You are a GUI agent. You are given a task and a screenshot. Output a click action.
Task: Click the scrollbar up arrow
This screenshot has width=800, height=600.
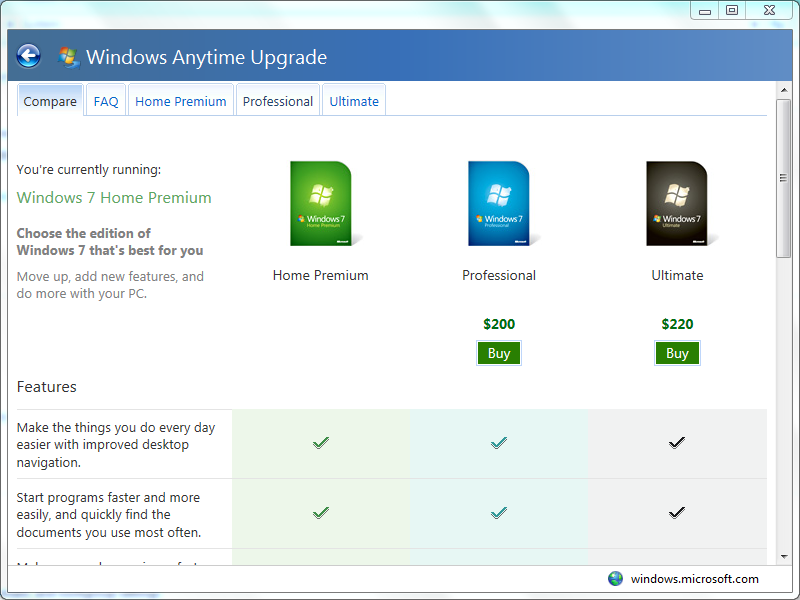pyautogui.click(x=784, y=90)
